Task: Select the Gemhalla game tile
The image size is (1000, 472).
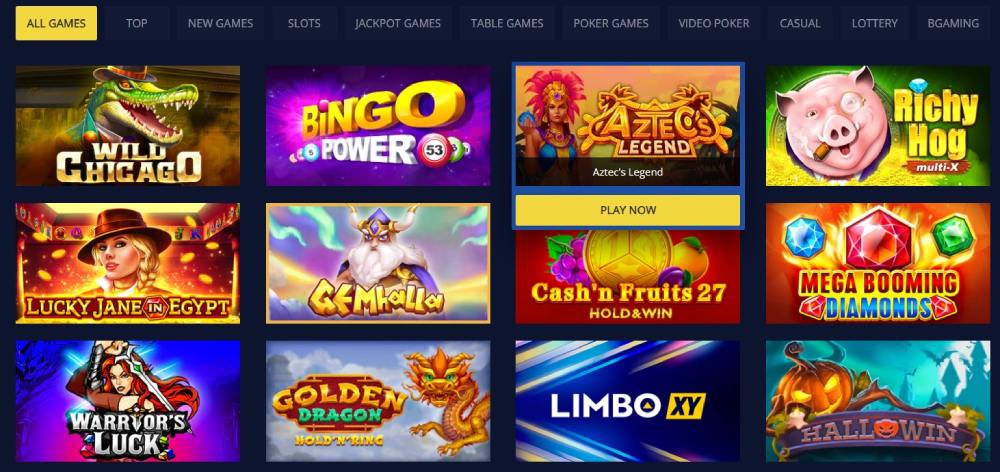Action: 378,263
